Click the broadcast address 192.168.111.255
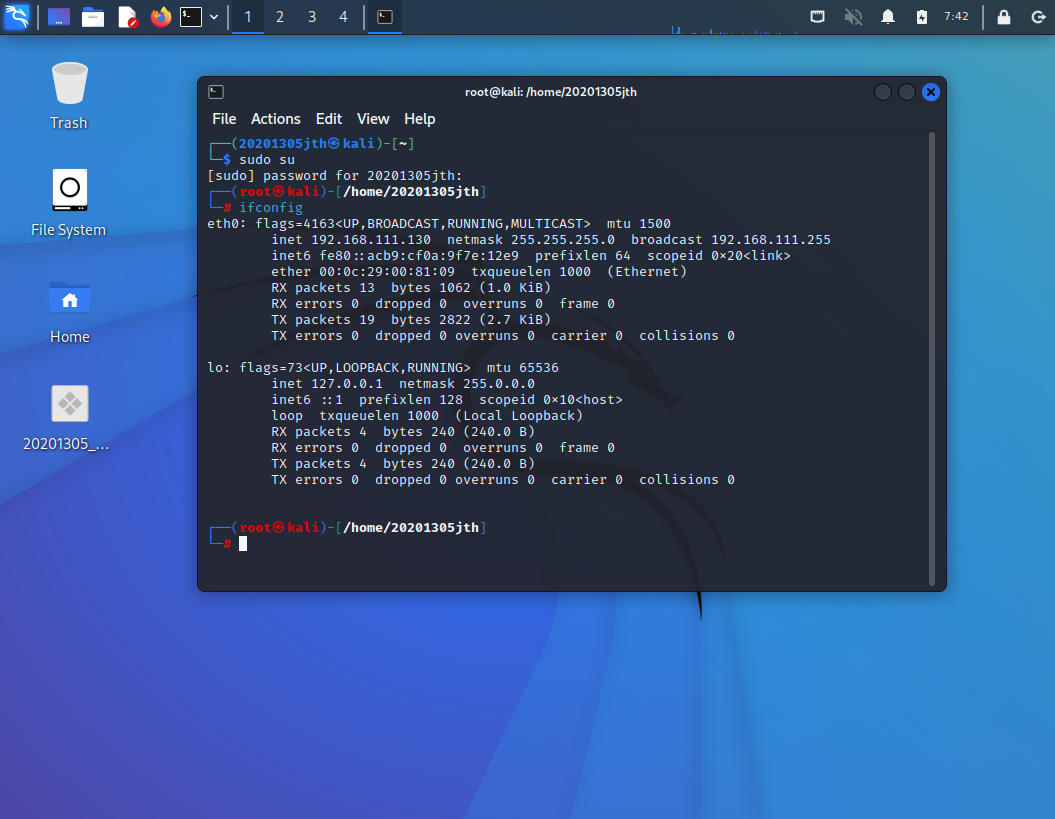The height and width of the screenshot is (819, 1055). coord(771,240)
